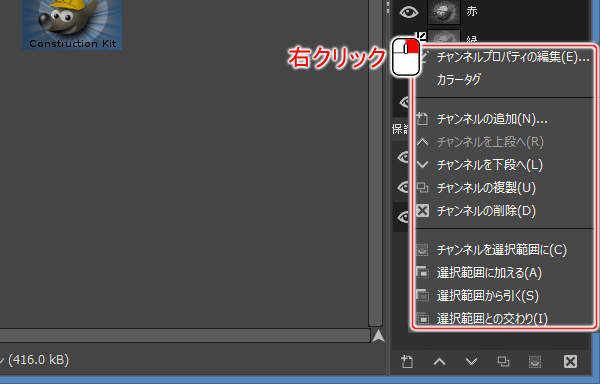Screen dimensions: 600x384
Task: Click the canvas horizontal scrollbar
Action: pos(185,336)
